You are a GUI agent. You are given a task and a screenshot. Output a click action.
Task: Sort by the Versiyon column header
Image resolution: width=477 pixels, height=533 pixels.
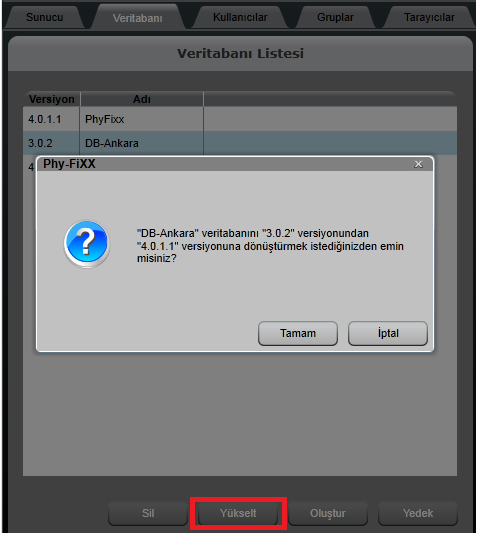52,99
